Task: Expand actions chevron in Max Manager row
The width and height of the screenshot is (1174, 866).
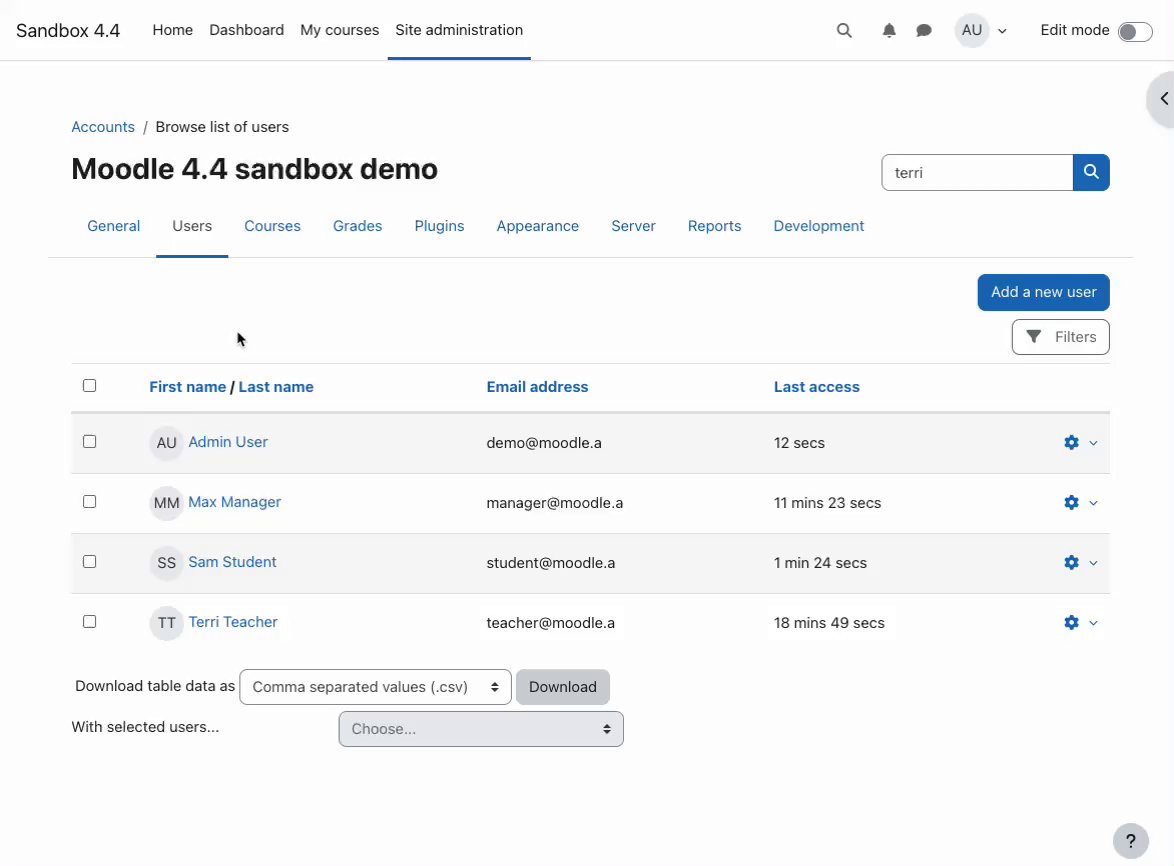Action: click(x=1093, y=503)
